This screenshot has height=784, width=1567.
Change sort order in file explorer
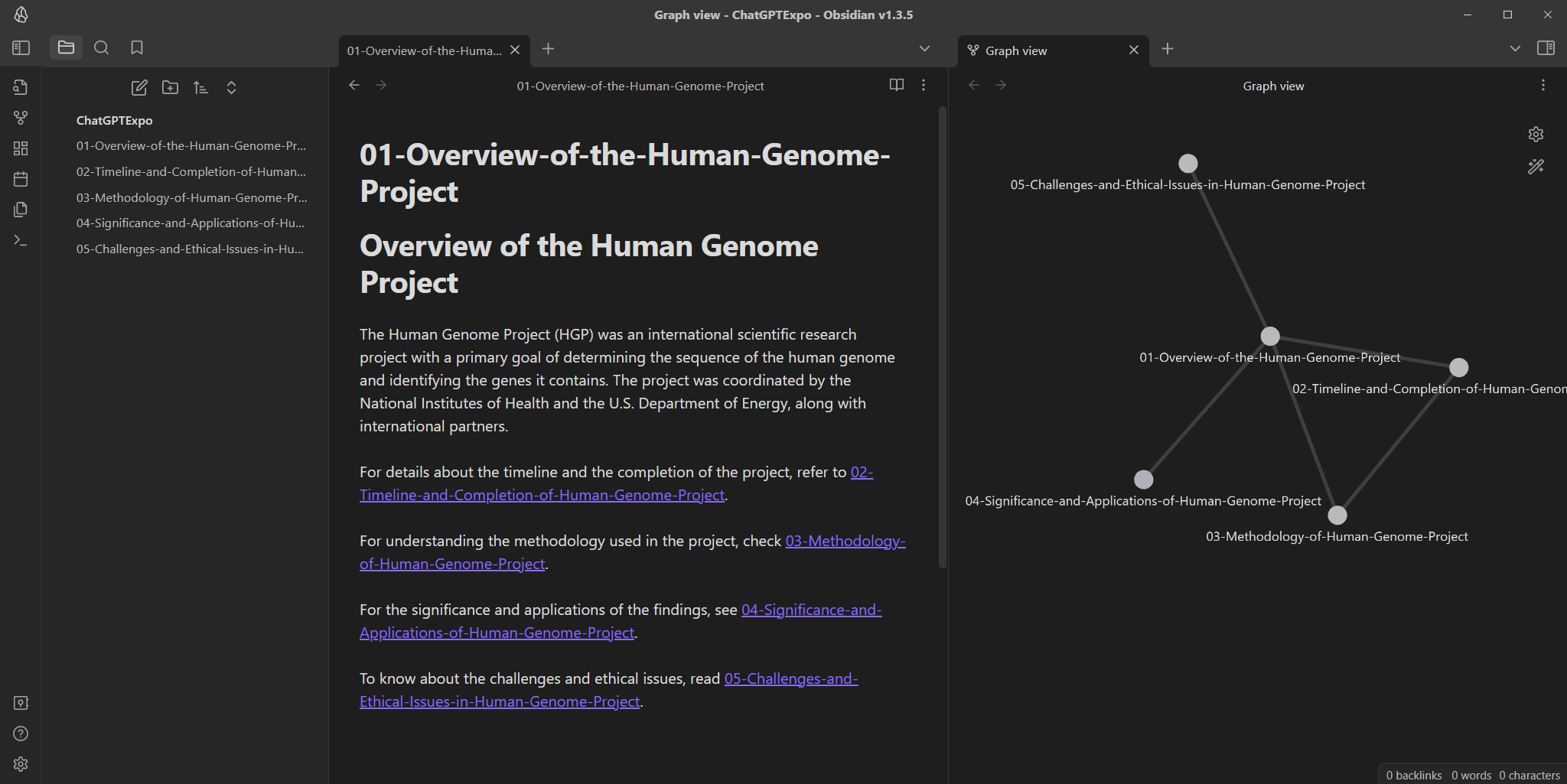[x=200, y=88]
